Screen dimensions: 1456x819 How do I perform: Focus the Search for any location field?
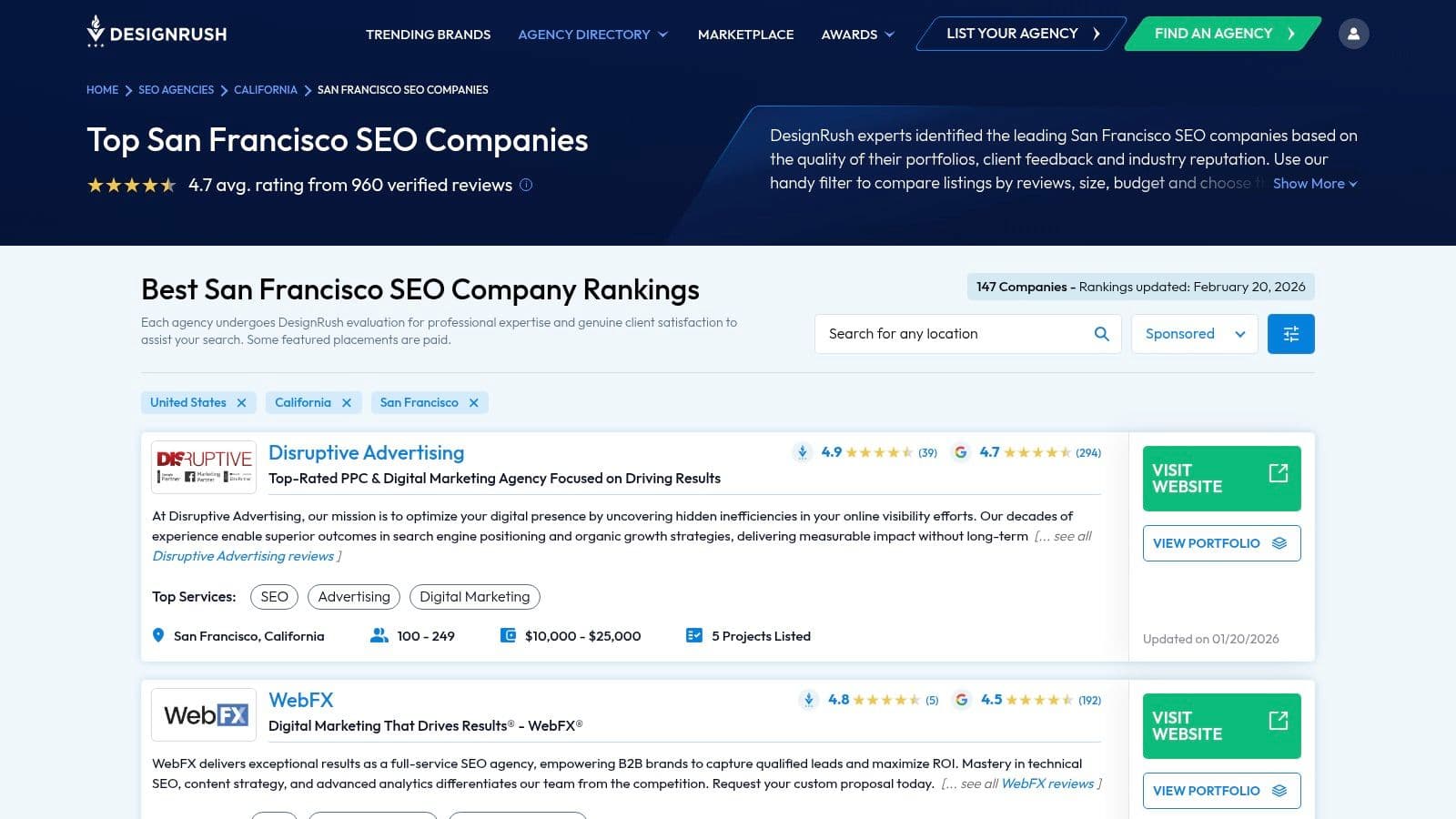[967, 334]
